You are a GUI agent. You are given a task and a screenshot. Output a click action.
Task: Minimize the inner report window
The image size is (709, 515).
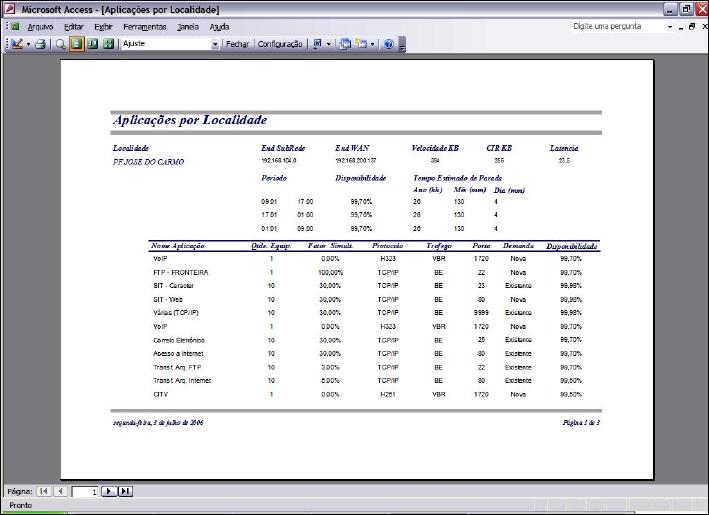click(681, 27)
